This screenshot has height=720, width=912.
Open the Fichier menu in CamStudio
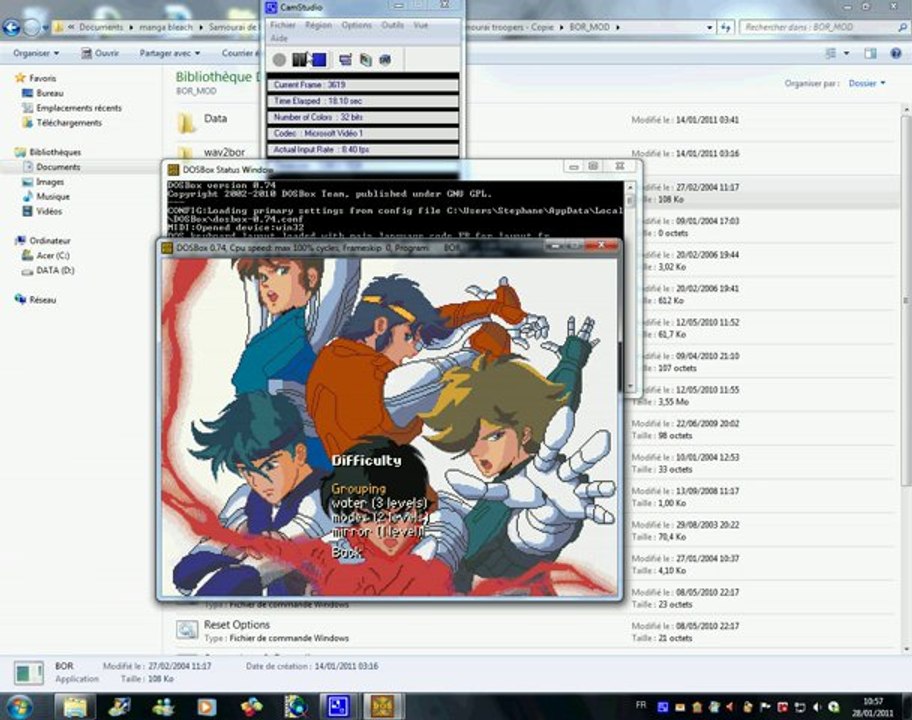tap(283, 25)
